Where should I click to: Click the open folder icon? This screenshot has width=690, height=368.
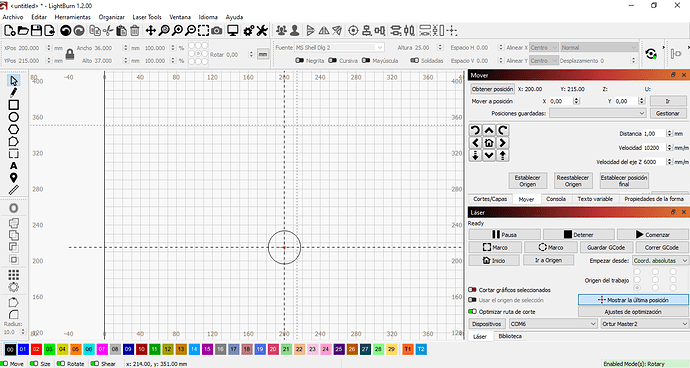pos(23,30)
